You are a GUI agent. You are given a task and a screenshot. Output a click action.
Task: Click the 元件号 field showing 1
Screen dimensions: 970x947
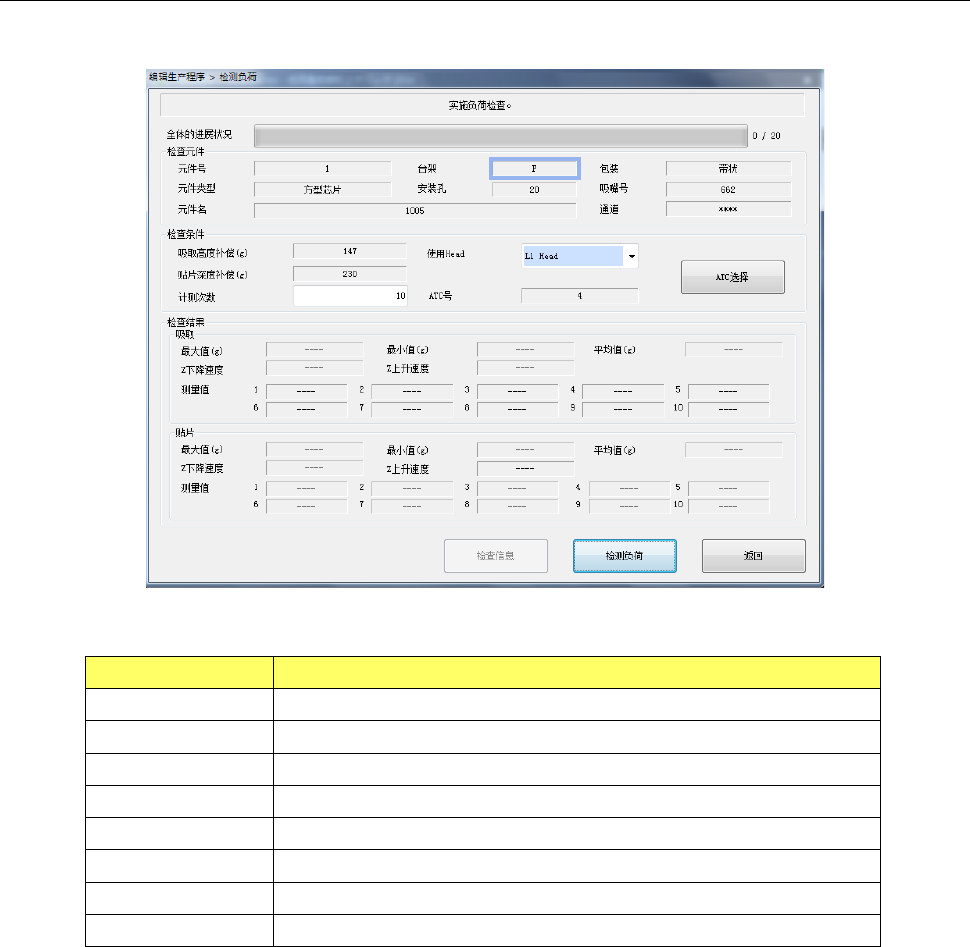tap(322, 168)
